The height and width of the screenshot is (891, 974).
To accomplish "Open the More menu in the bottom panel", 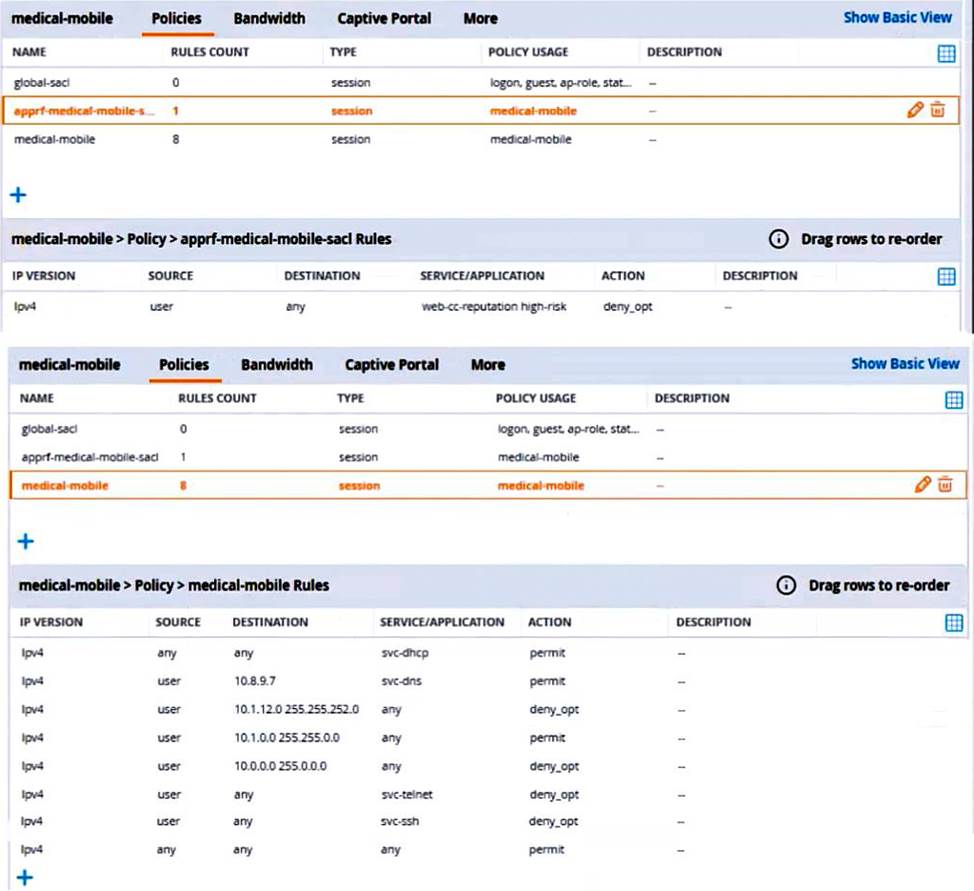I will click(x=487, y=365).
